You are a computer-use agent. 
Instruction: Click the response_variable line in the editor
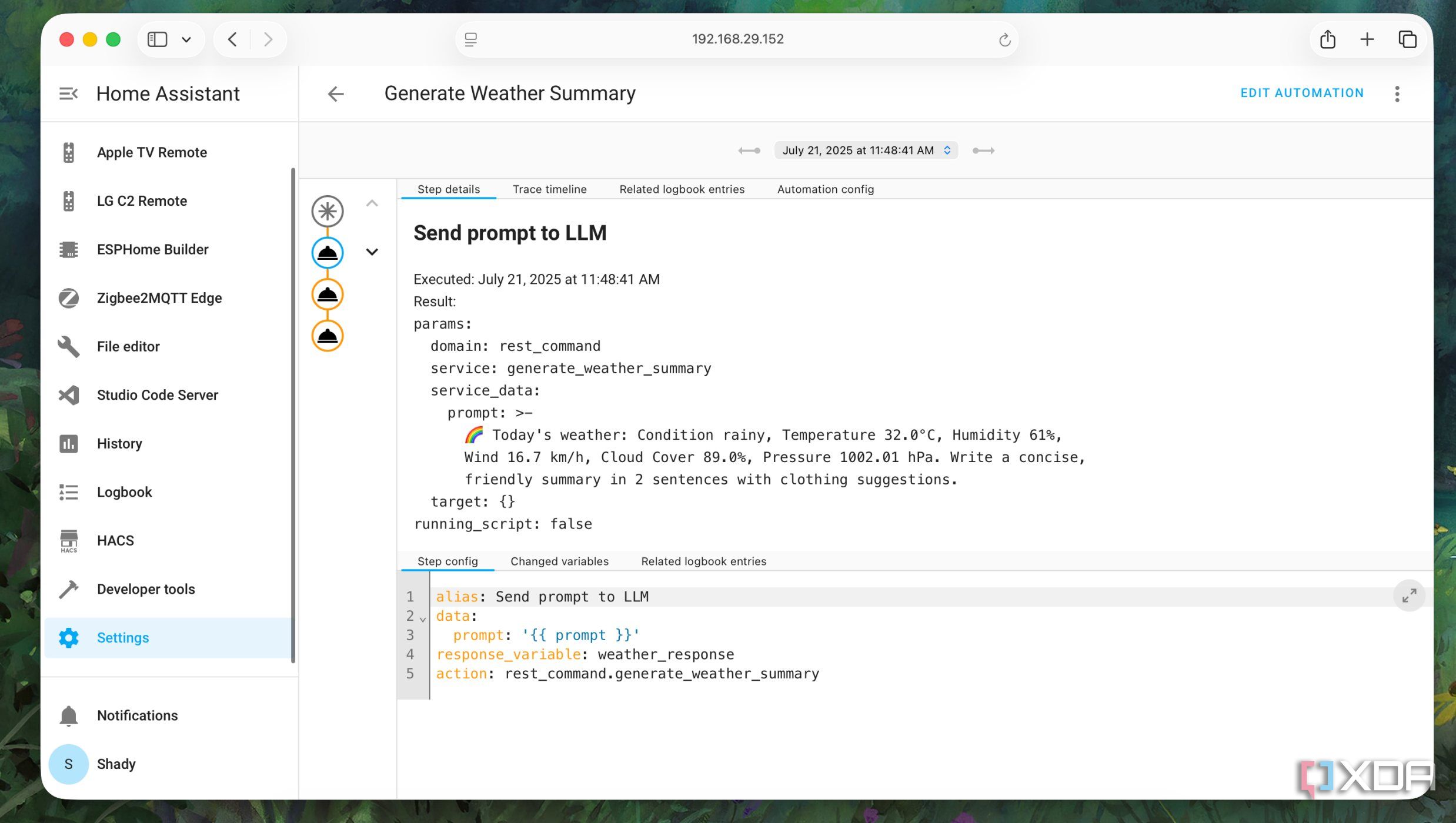(585, 654)
